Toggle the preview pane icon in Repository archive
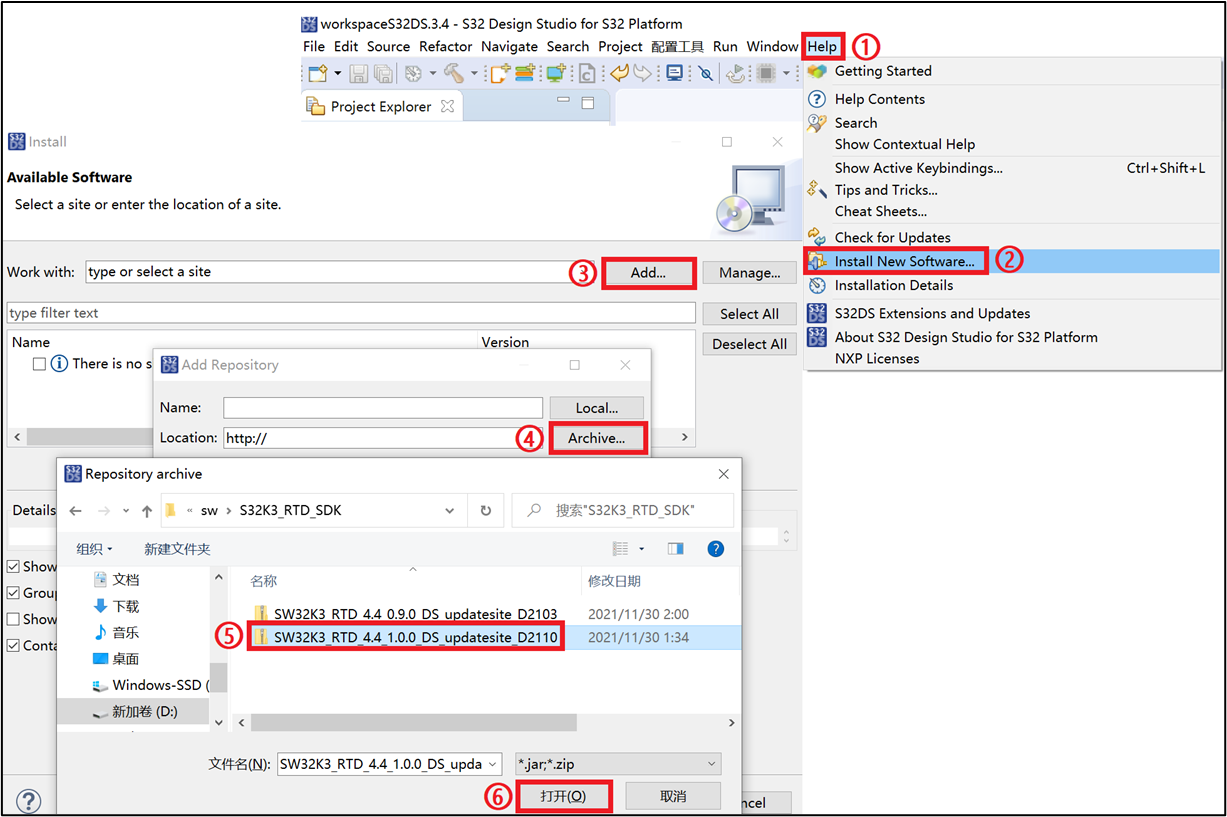The width and height of the screenshot is (1227, 817). pos(675,549)
